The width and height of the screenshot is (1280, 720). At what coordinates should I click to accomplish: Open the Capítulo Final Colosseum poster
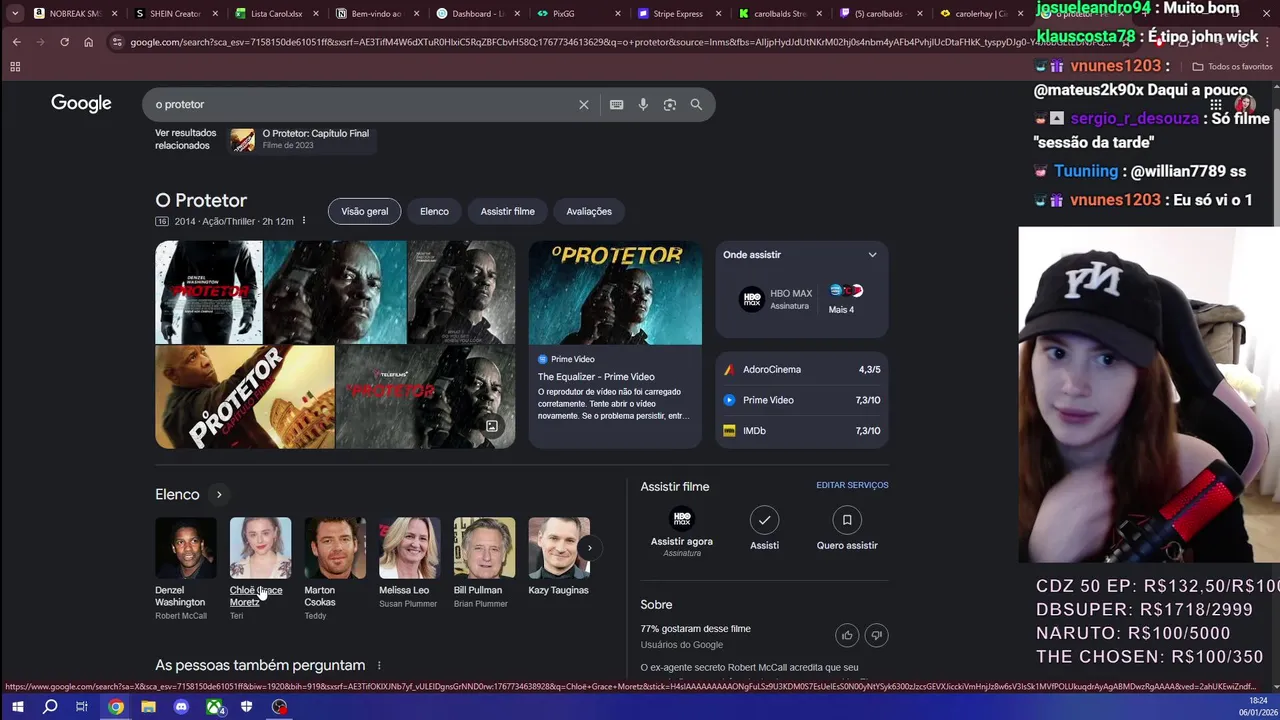click(245, 397)
